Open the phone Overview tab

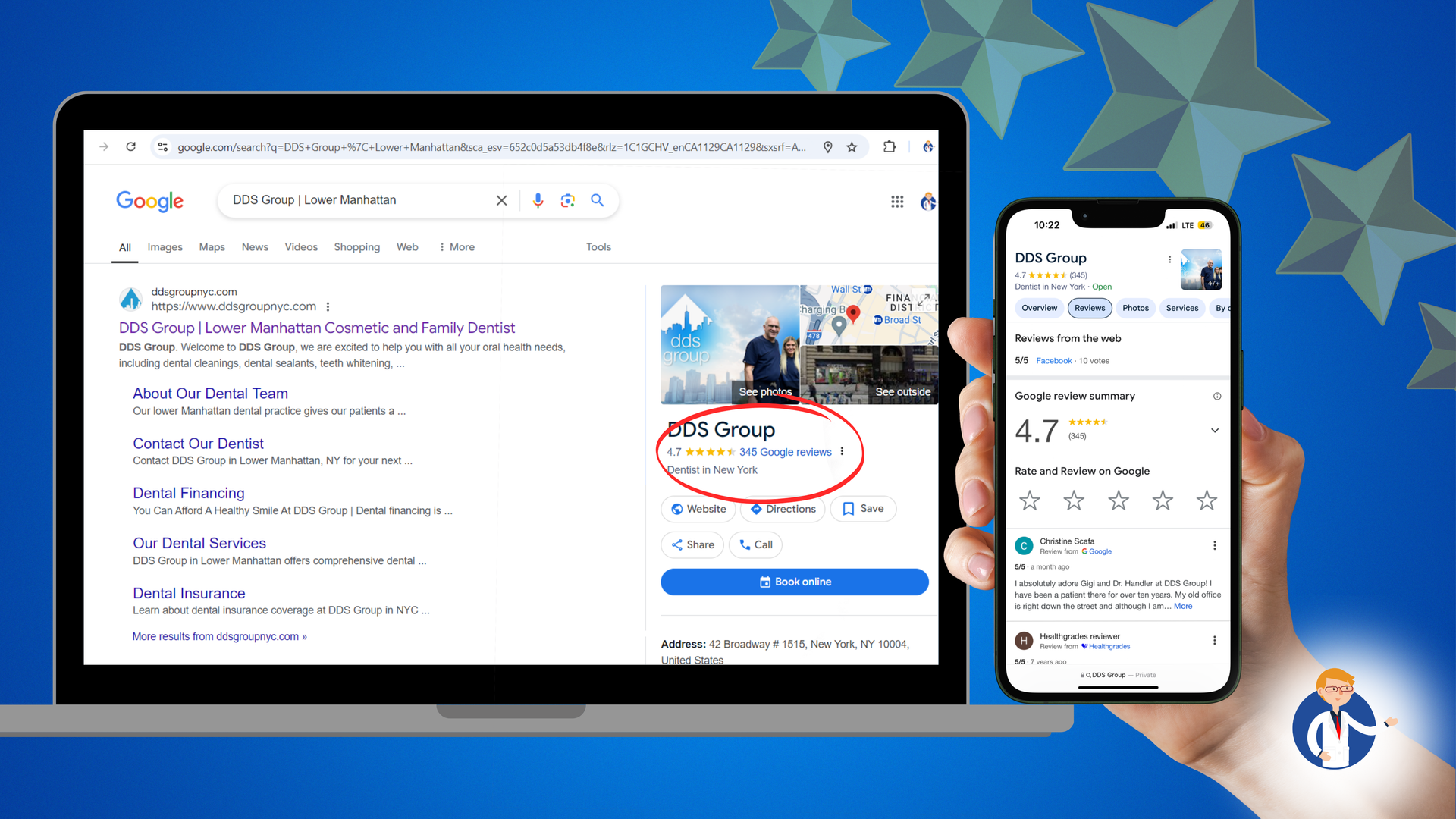pyautogui.click(x=1039, y=308)
